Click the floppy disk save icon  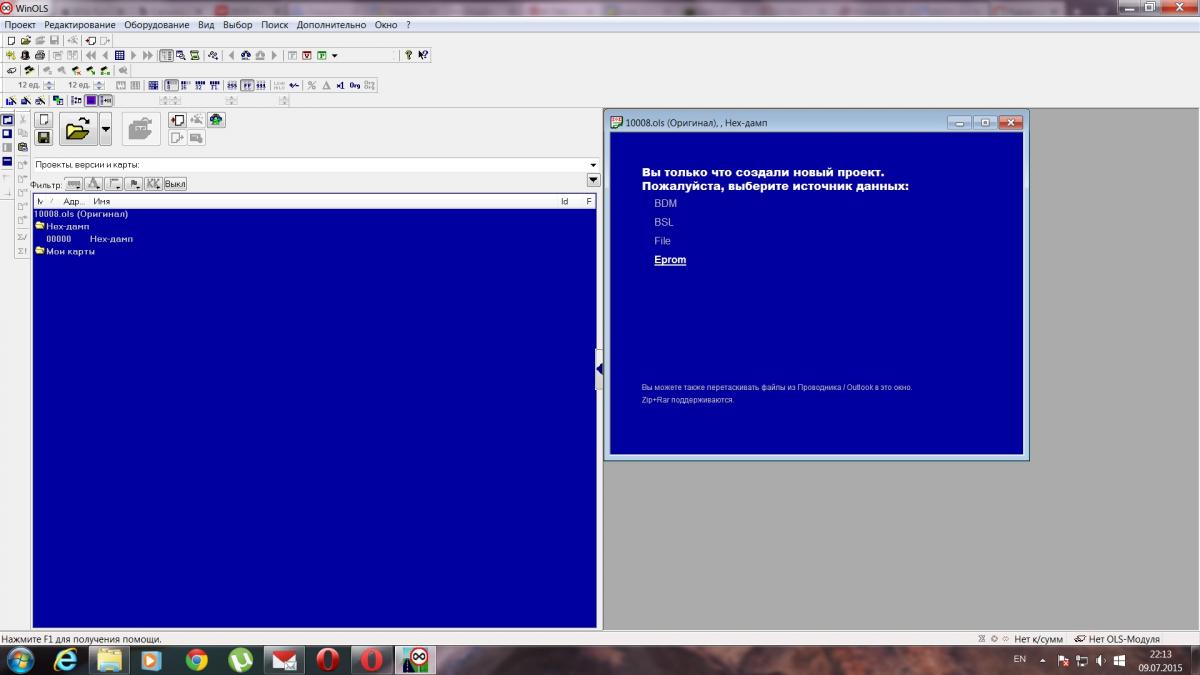pyautogui.click(x=43, y=137)
